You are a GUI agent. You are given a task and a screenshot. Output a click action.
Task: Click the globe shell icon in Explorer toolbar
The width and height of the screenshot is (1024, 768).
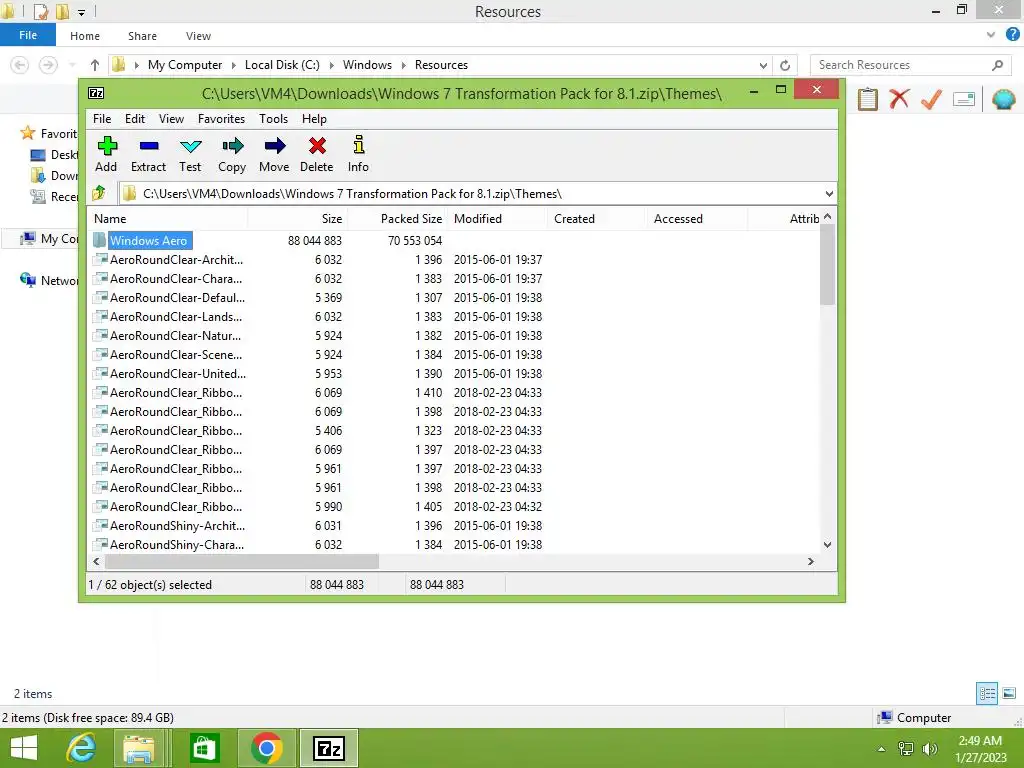(x=1003, y=99)
